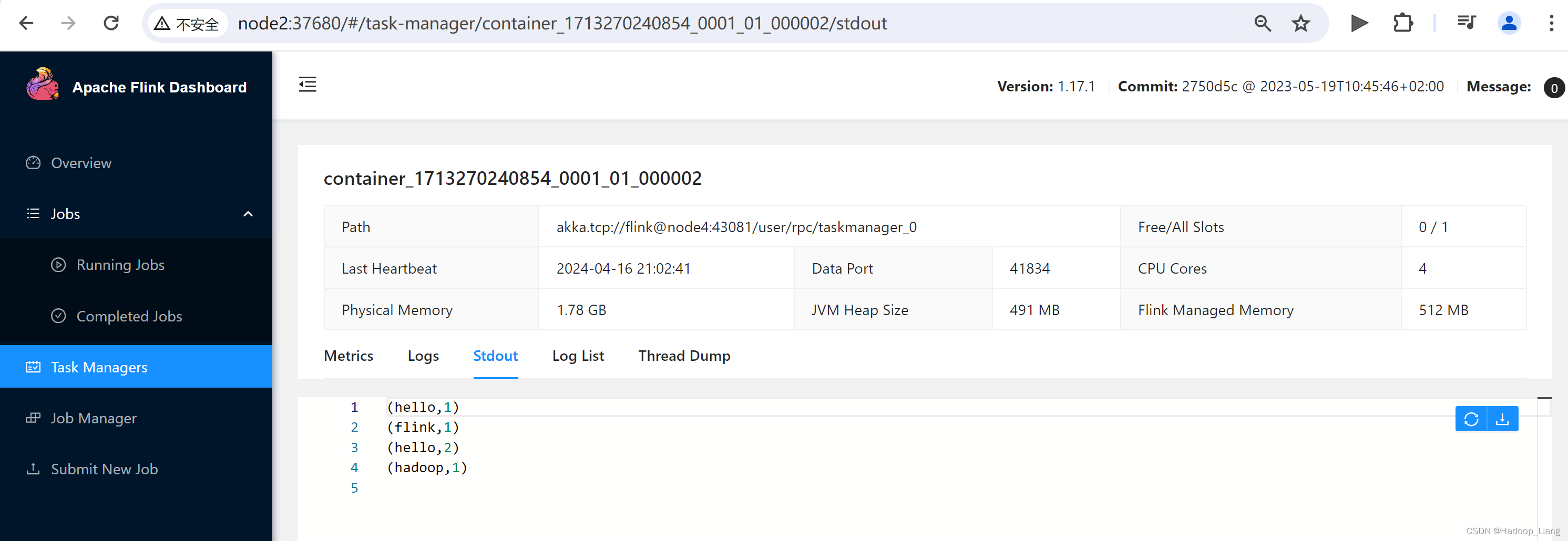Click the Data Port value 41834
This screenshot has height=541, width=1568.
(x=1029, y=268)
